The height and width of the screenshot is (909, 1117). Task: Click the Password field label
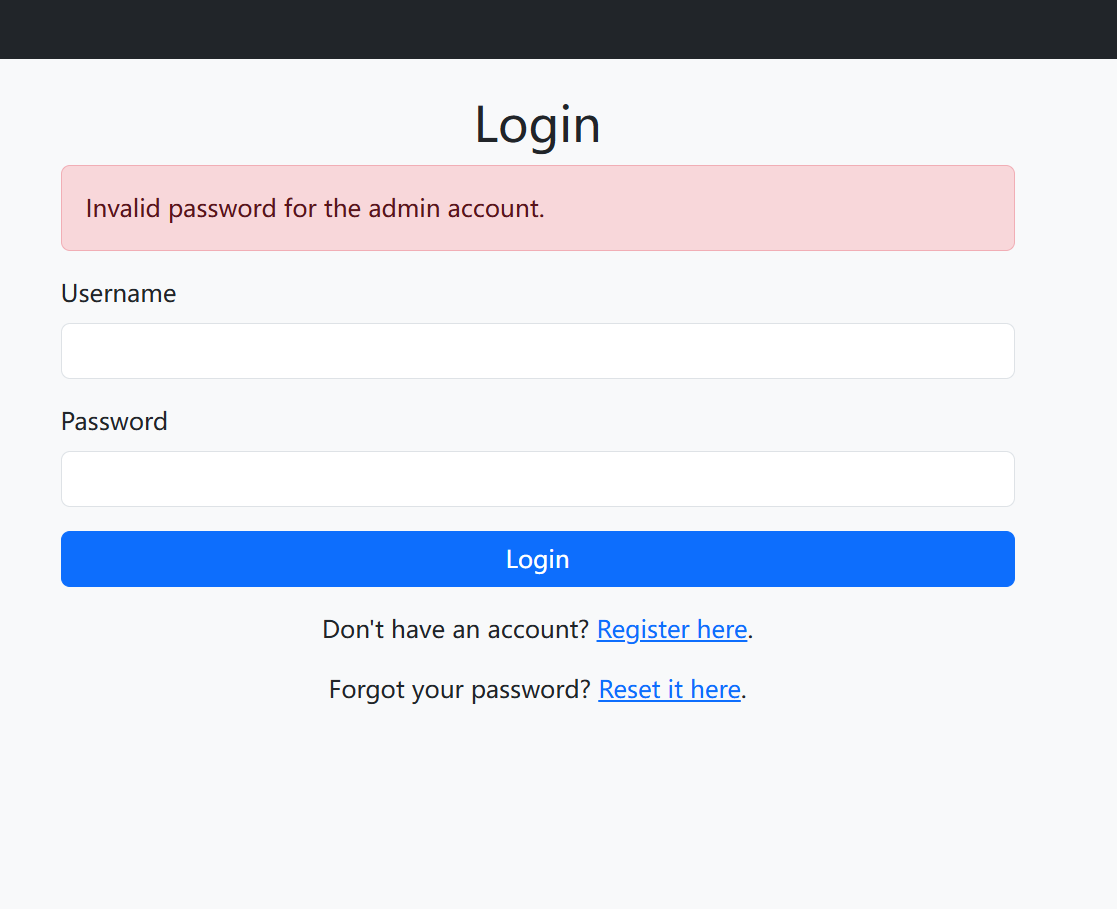tap(115, 422)
